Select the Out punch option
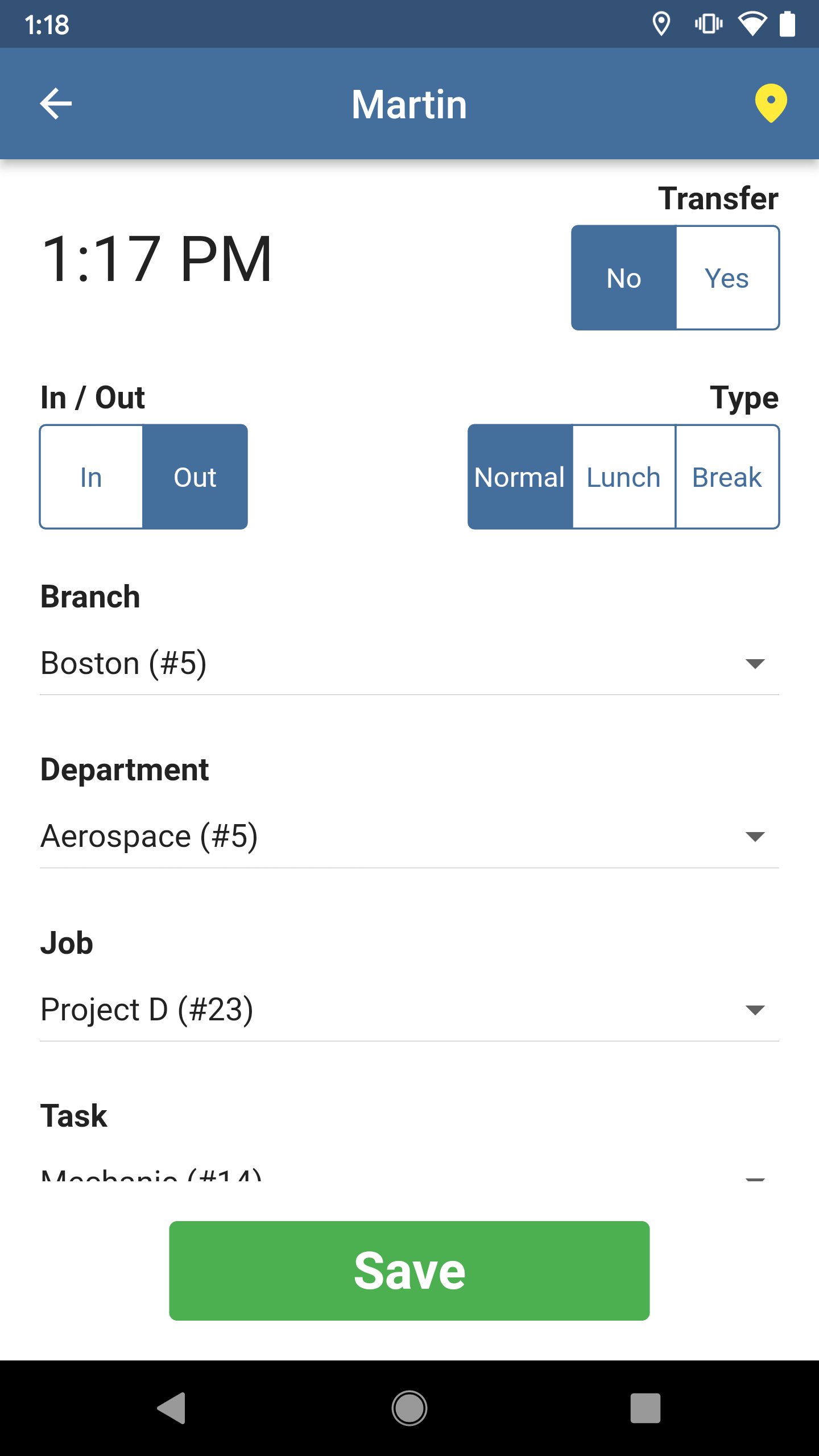 click(195, 477)
